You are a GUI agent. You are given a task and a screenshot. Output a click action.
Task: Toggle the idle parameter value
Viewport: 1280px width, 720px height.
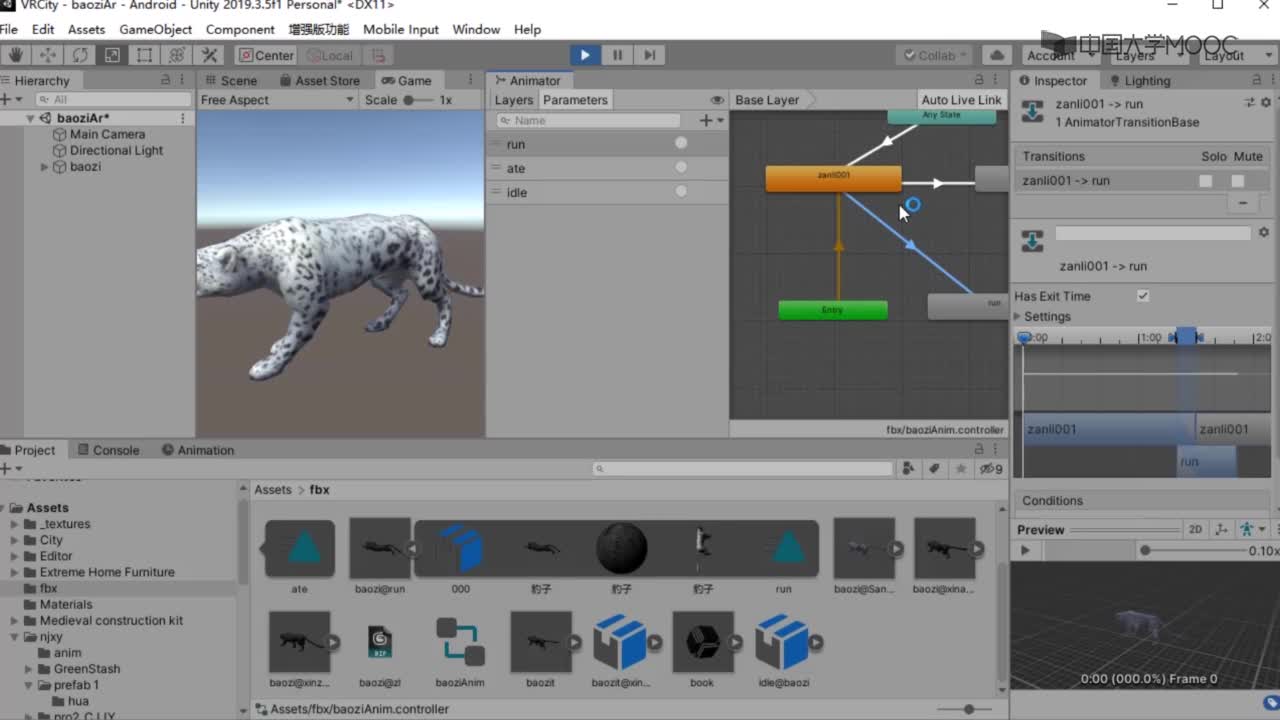(x=681, y=192)
